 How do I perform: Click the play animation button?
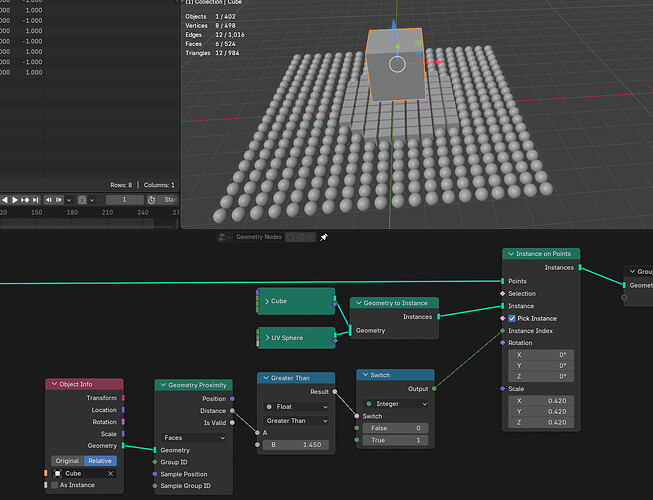point(15,200)
